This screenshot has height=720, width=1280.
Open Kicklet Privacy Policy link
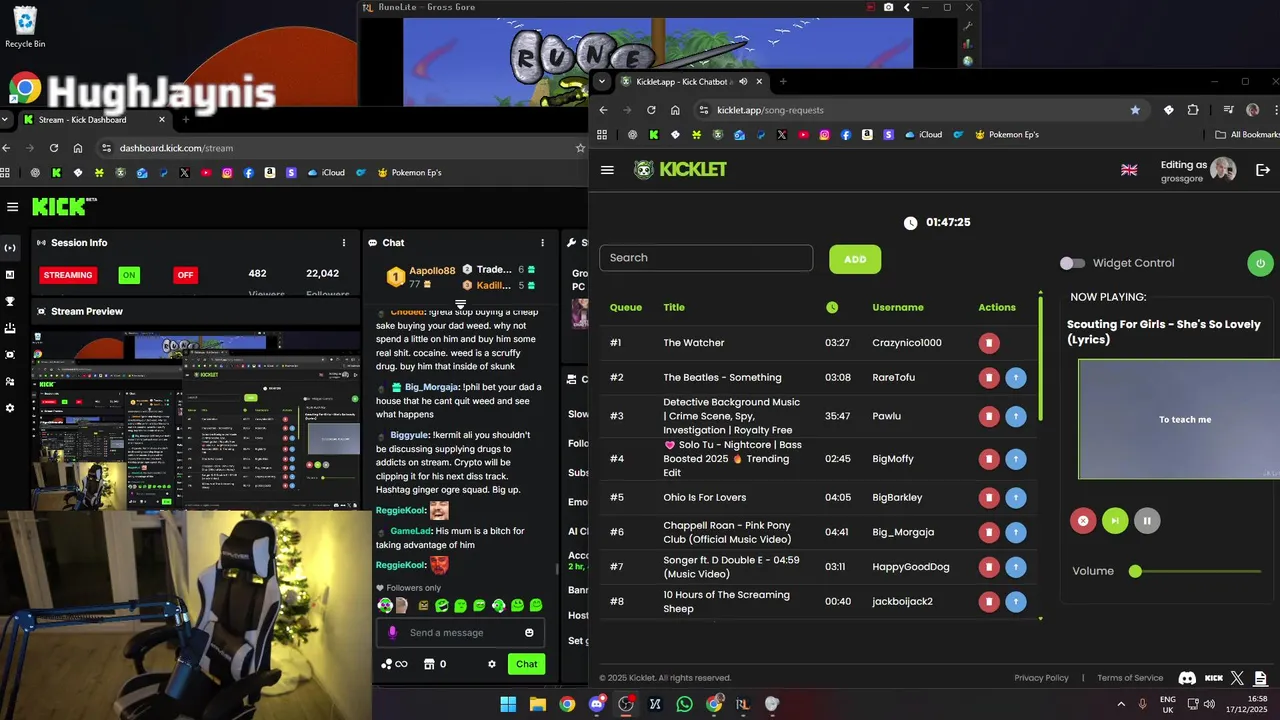1041,678
